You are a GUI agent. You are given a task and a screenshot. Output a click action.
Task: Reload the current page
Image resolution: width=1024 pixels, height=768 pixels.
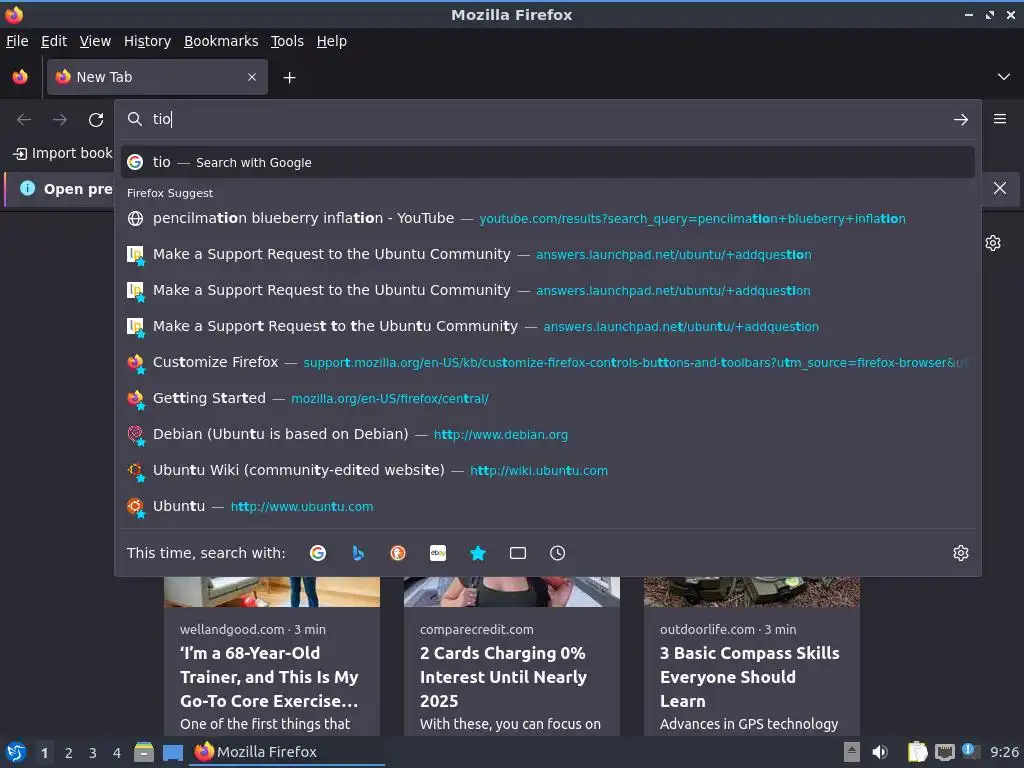coord(96,120)
